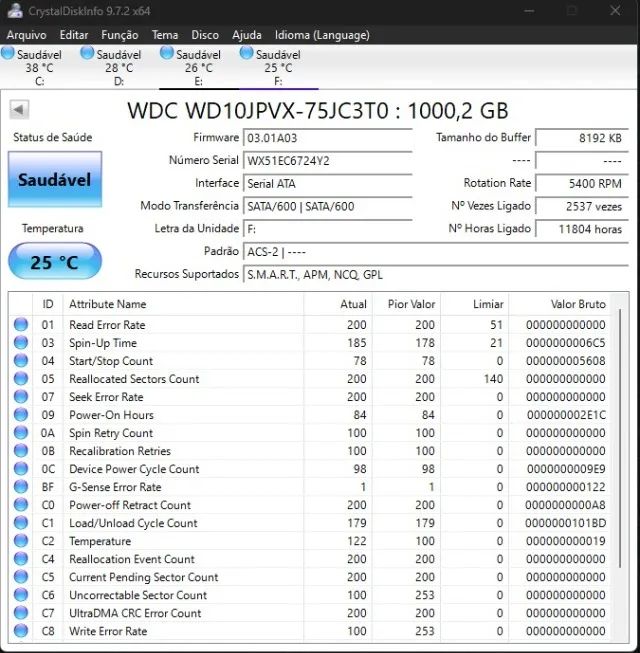Click the power-on hours field 11804 horas

click(x=582, y=229)
